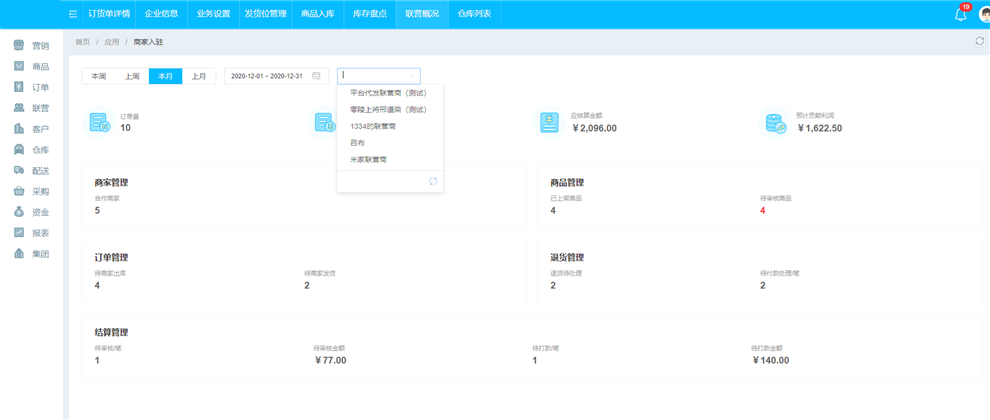The image size is (990, 420).
Task: Select the 本月 period option
Action: click(x=165, y=76)
